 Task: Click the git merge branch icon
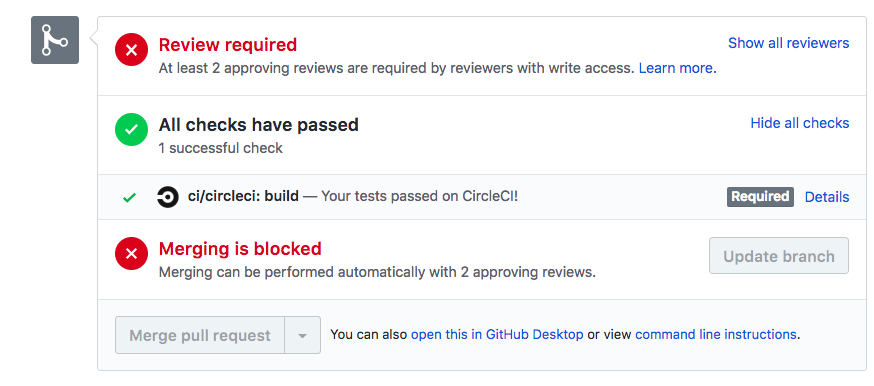coord(55,40)
